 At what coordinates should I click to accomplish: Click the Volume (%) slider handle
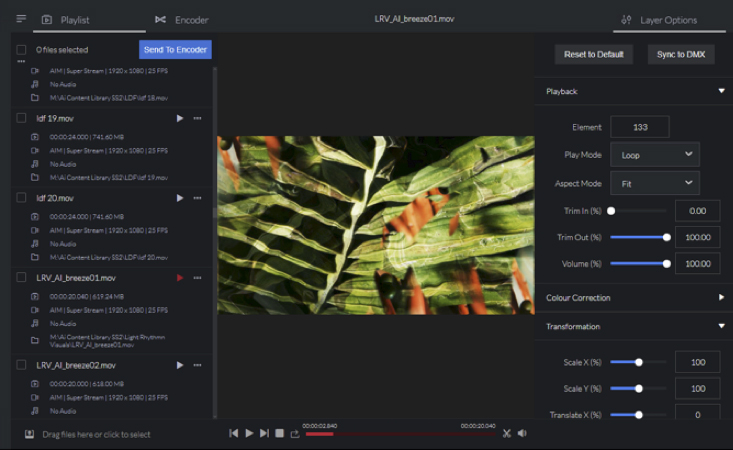666,264
